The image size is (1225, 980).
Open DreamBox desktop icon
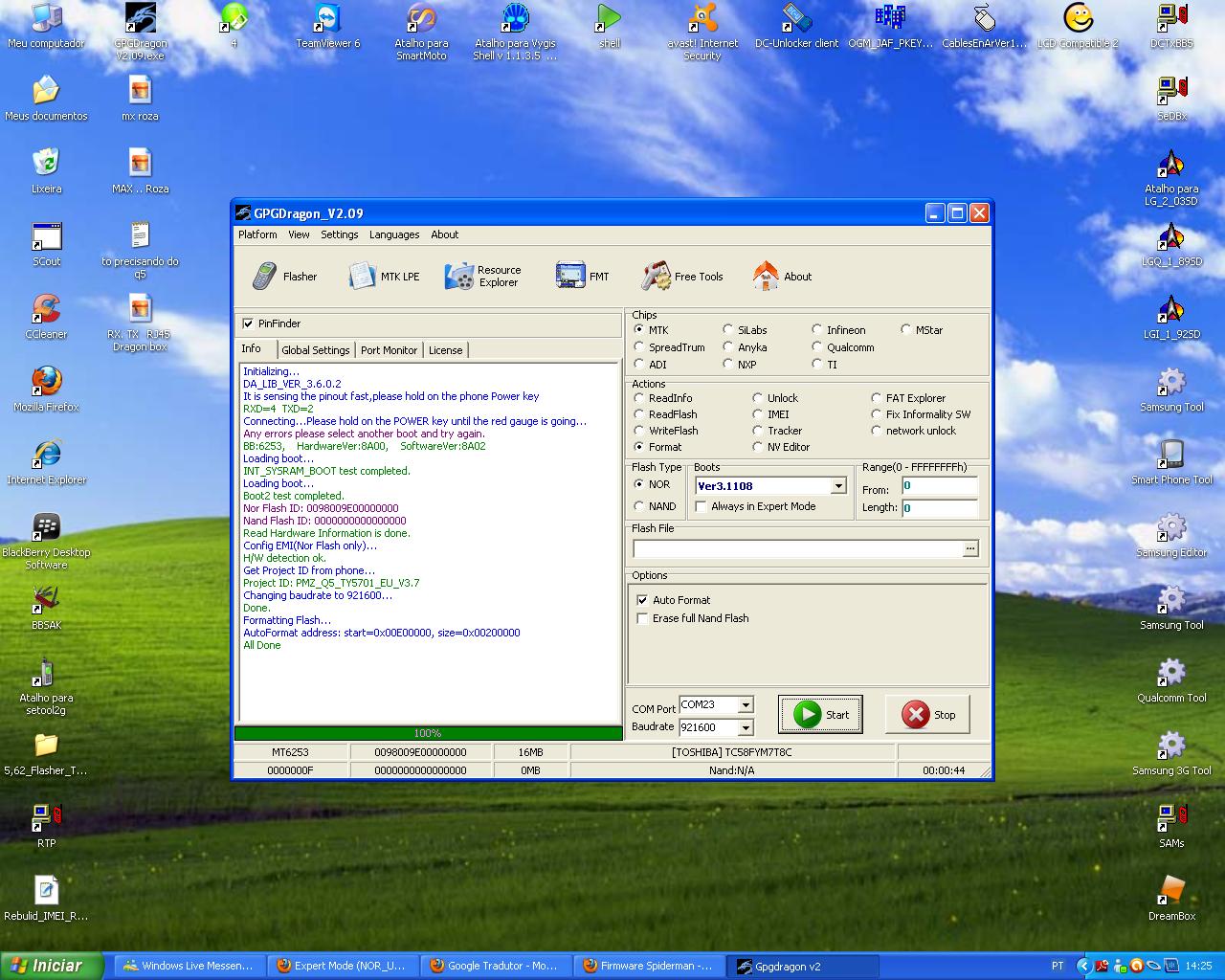tap(1171, 899)
